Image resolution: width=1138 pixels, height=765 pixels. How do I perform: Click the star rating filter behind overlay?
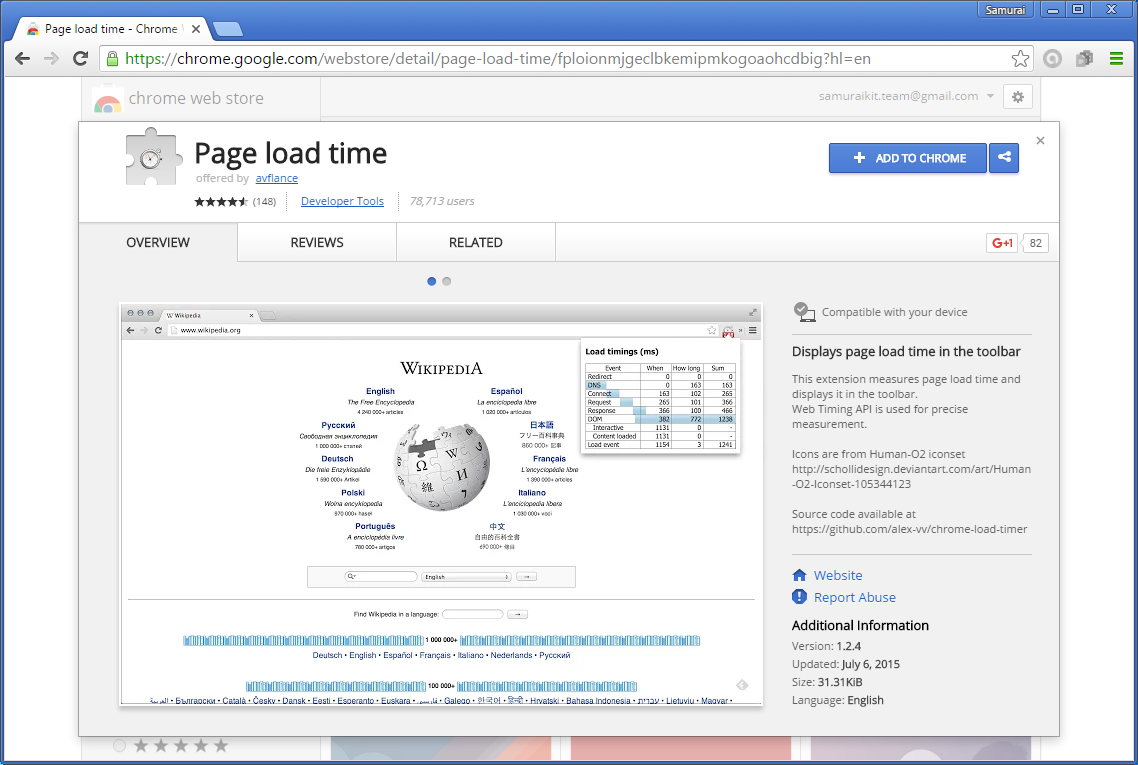tap(171, 745)
